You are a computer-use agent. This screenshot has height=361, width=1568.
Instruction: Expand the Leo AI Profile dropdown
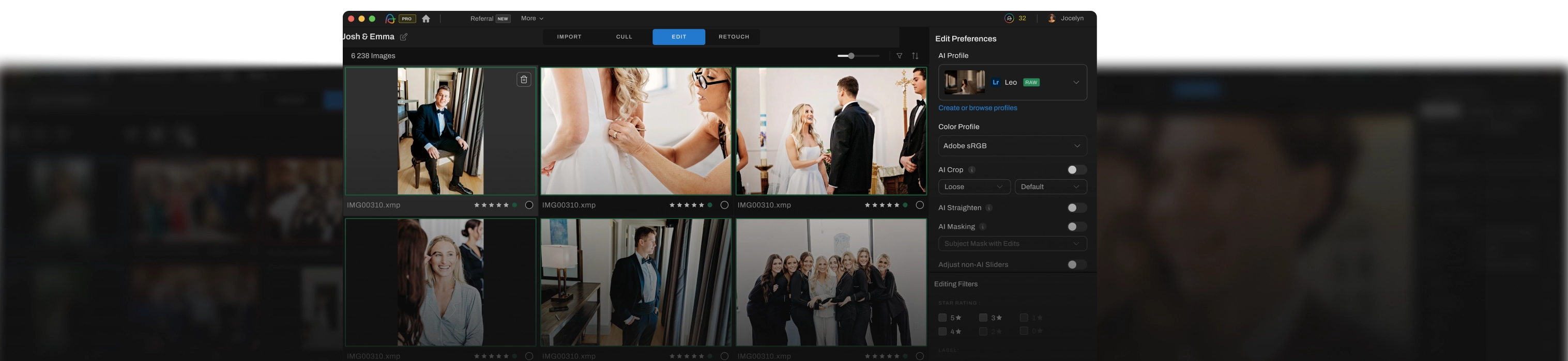pos(1012,83)
